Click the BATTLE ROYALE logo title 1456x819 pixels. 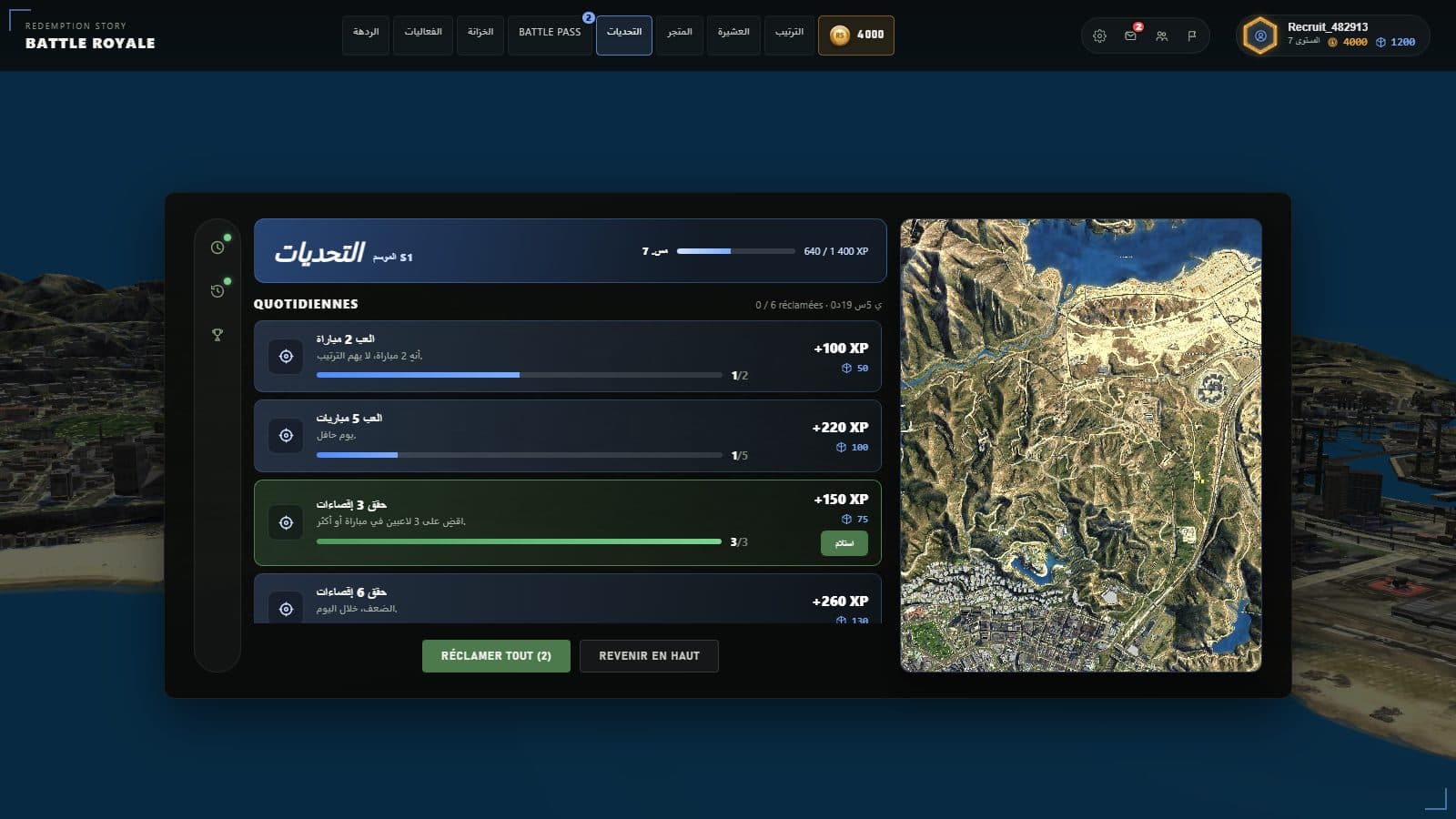click(x=90, y=43)
